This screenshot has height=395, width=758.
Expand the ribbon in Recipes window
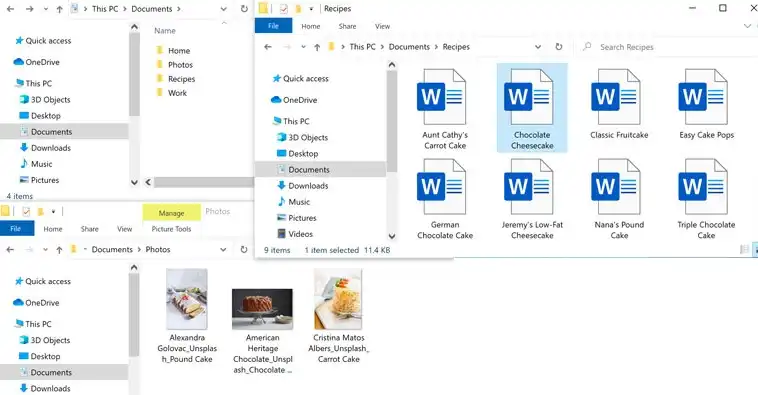[747, 26]
